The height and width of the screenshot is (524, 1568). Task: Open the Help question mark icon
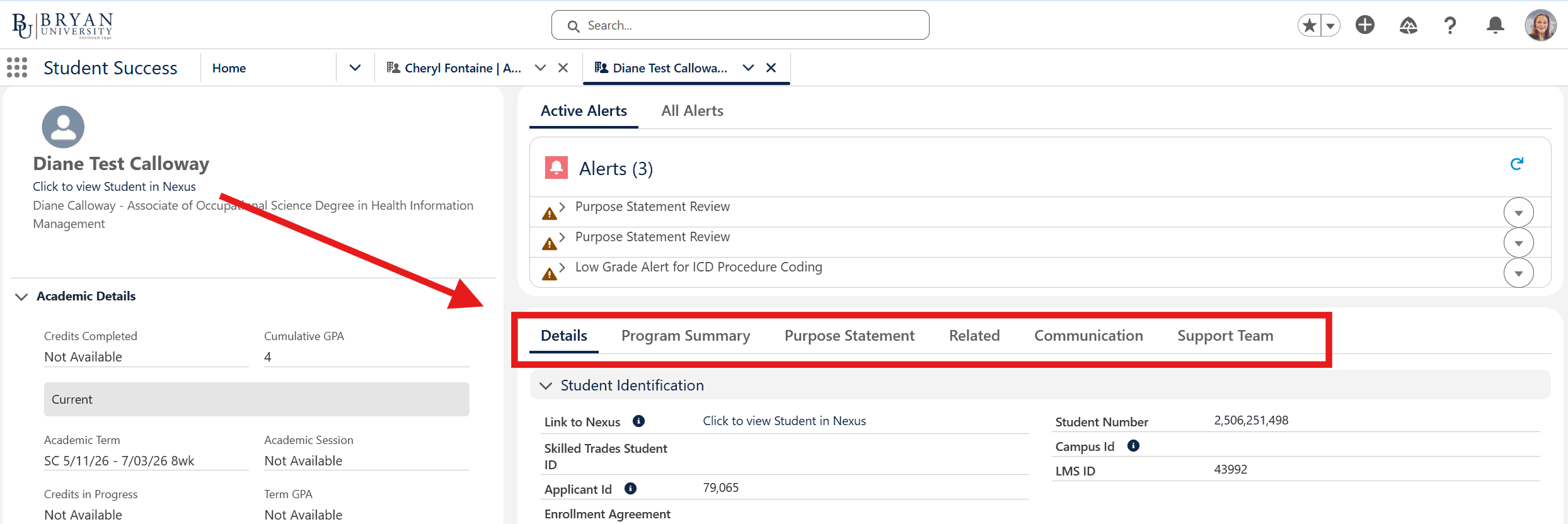point(1450,25)
